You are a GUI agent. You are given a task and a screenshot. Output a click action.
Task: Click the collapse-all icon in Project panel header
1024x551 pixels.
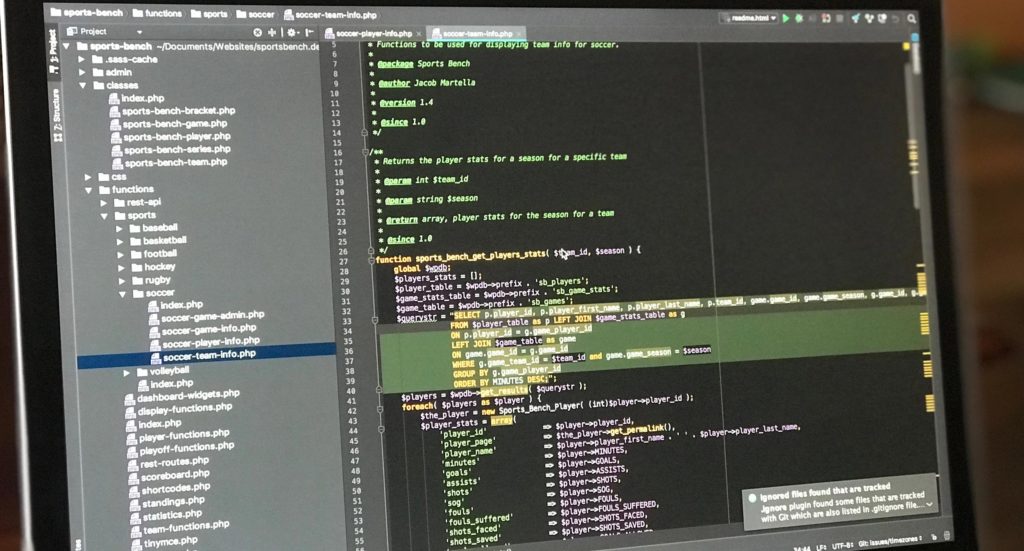272,32
